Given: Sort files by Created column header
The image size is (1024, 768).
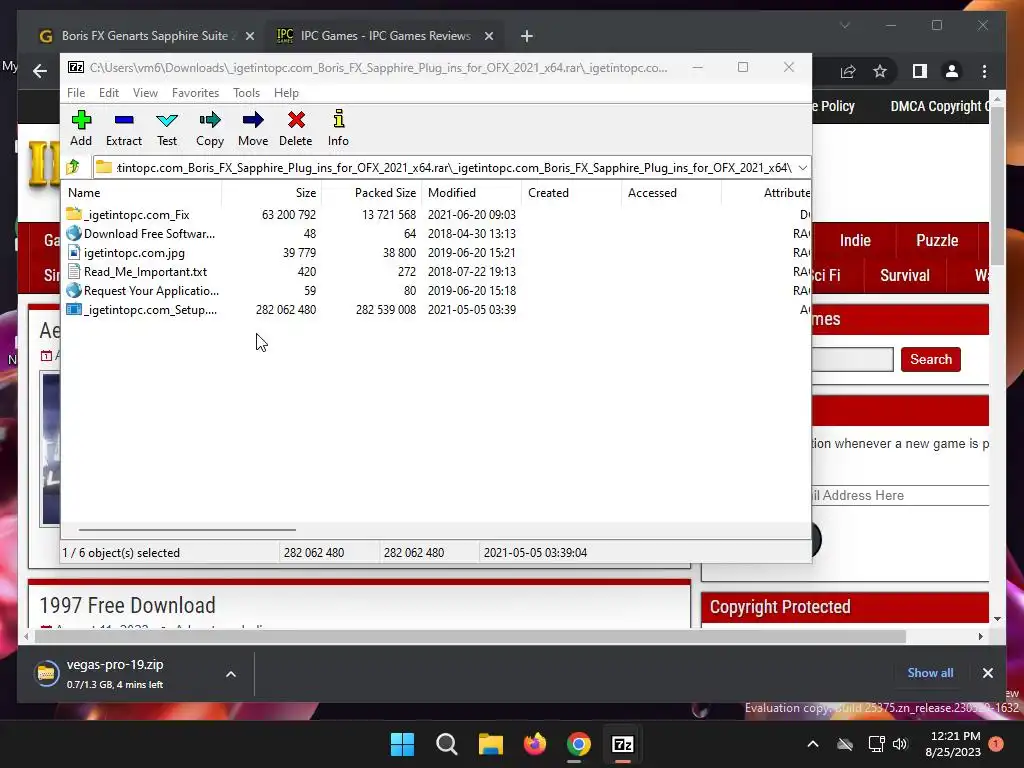Looking at the screenshot, I should (x=571, y=193).
